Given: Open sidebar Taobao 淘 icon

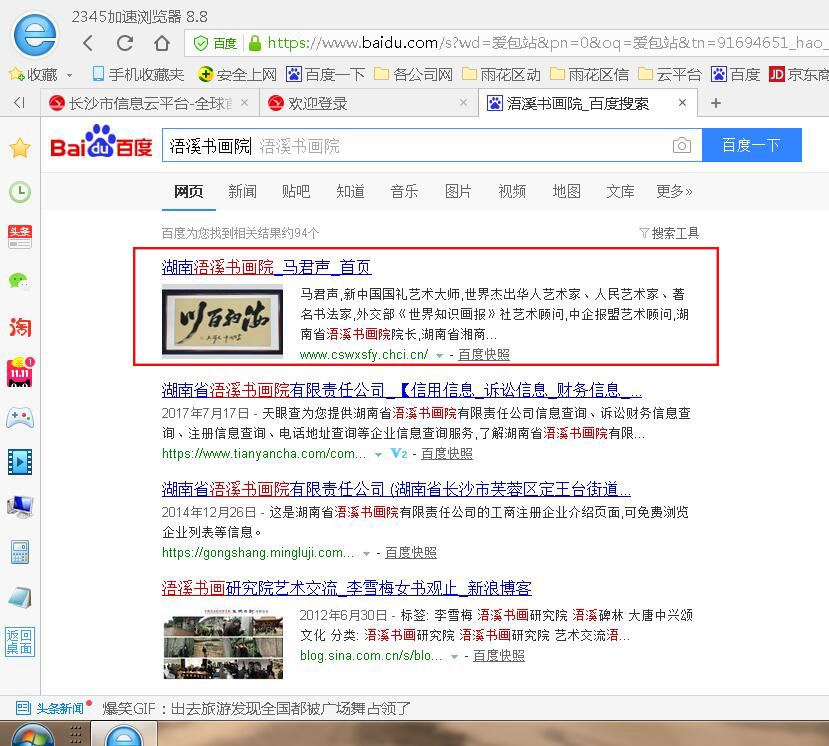Looking at the screenshot, I should click(20, 327).
